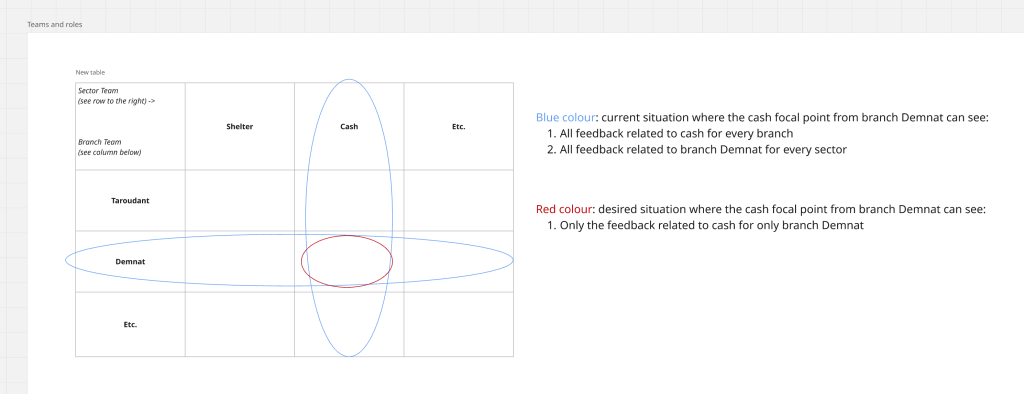Select the Demnat row header cell
Viewport: 1024px width, 394px height.
(x=131, y=261)
